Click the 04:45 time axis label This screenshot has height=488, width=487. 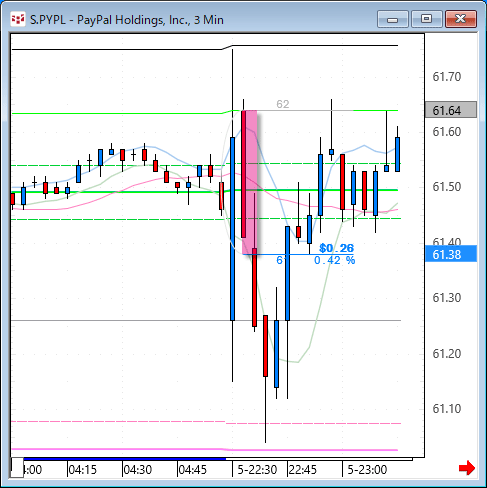click(x=193, y=470)
